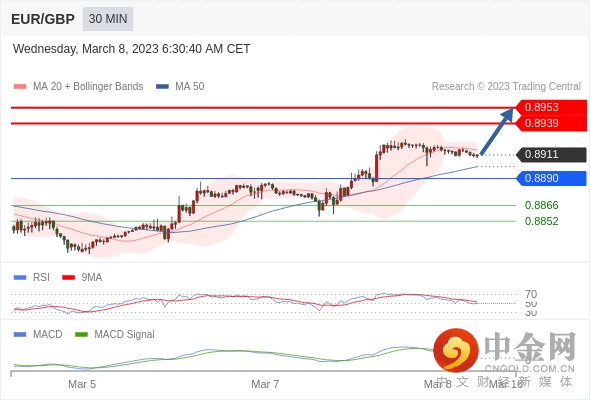Viewport: 590px width, 400px height.
Task: Click the blue 0.8890 pivot price tag
Action: point(551,178)
